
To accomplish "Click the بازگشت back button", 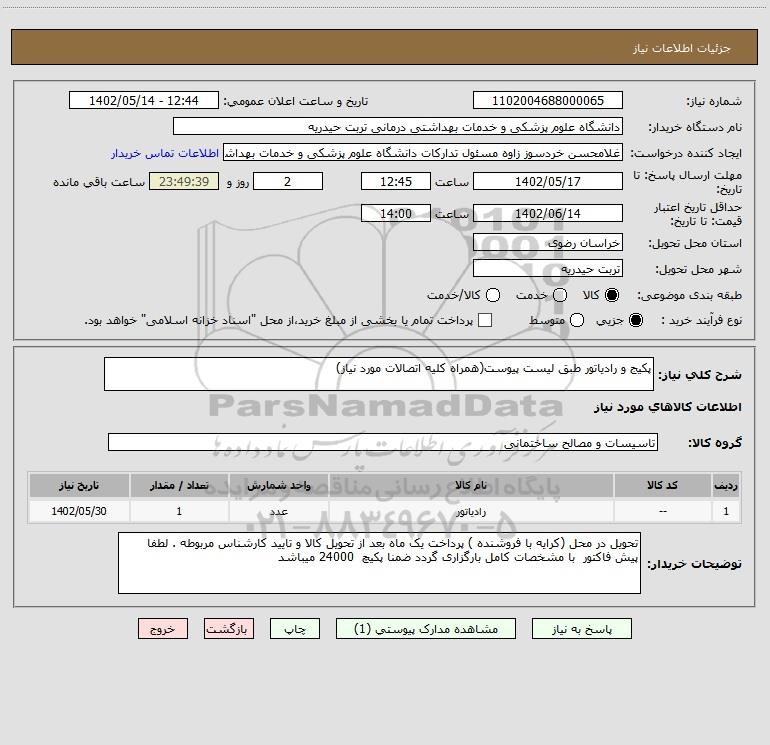I will point(229,629).
